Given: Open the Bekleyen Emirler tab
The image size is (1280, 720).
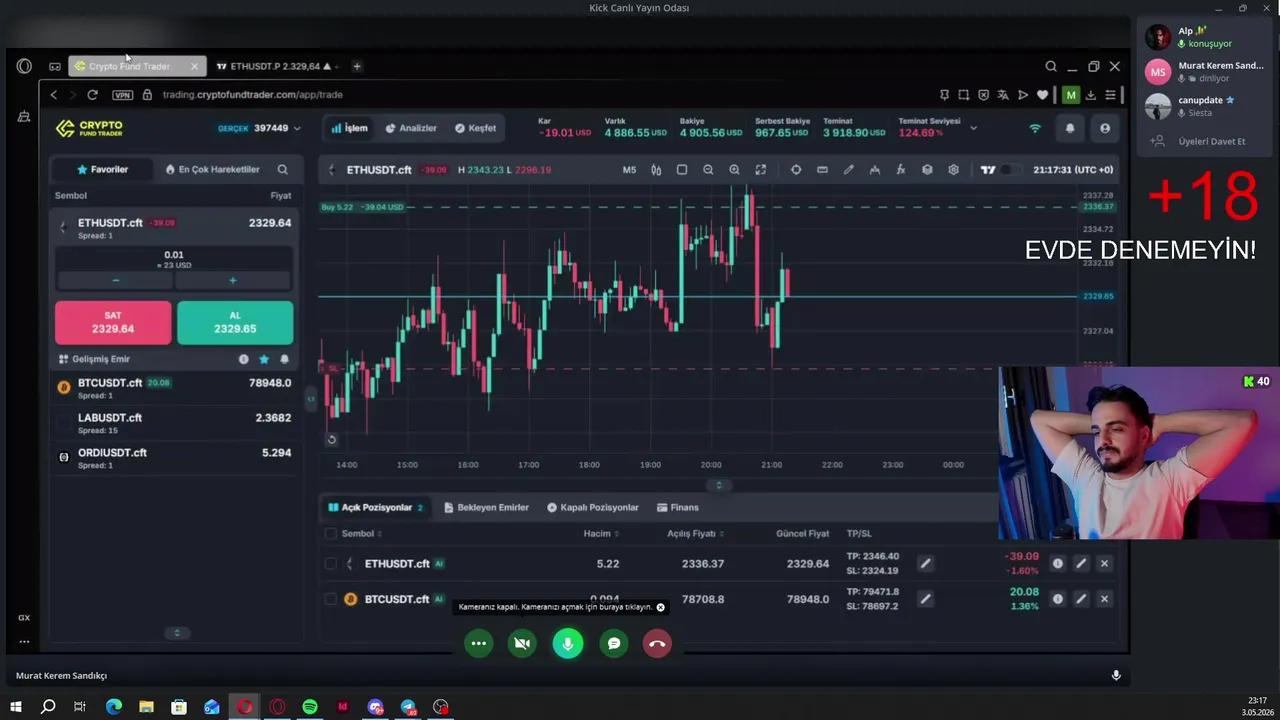Looking at the screenshot, I should click(486, 508).
